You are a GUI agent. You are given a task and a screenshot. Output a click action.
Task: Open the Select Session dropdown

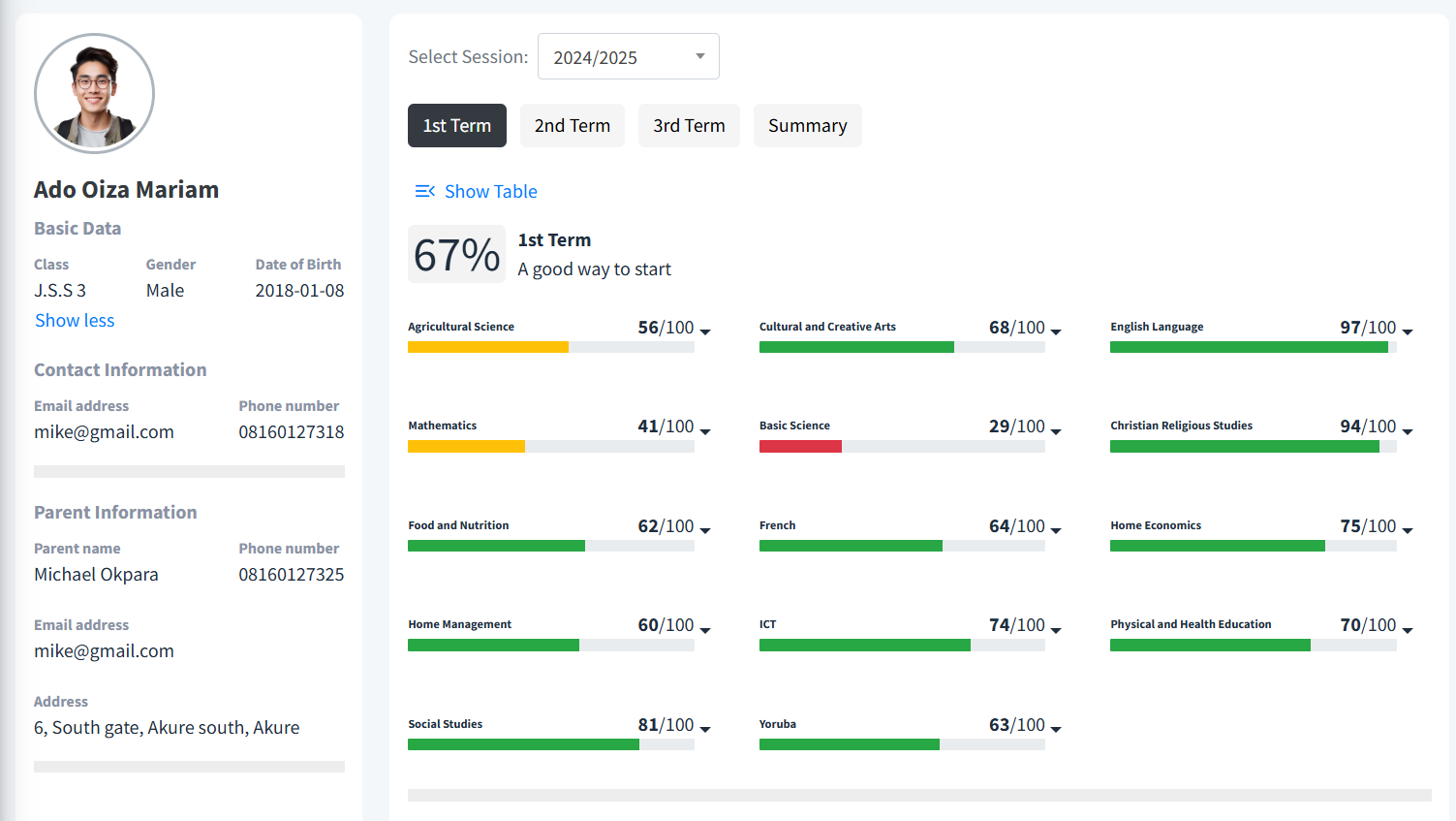(x=629, y=56)
